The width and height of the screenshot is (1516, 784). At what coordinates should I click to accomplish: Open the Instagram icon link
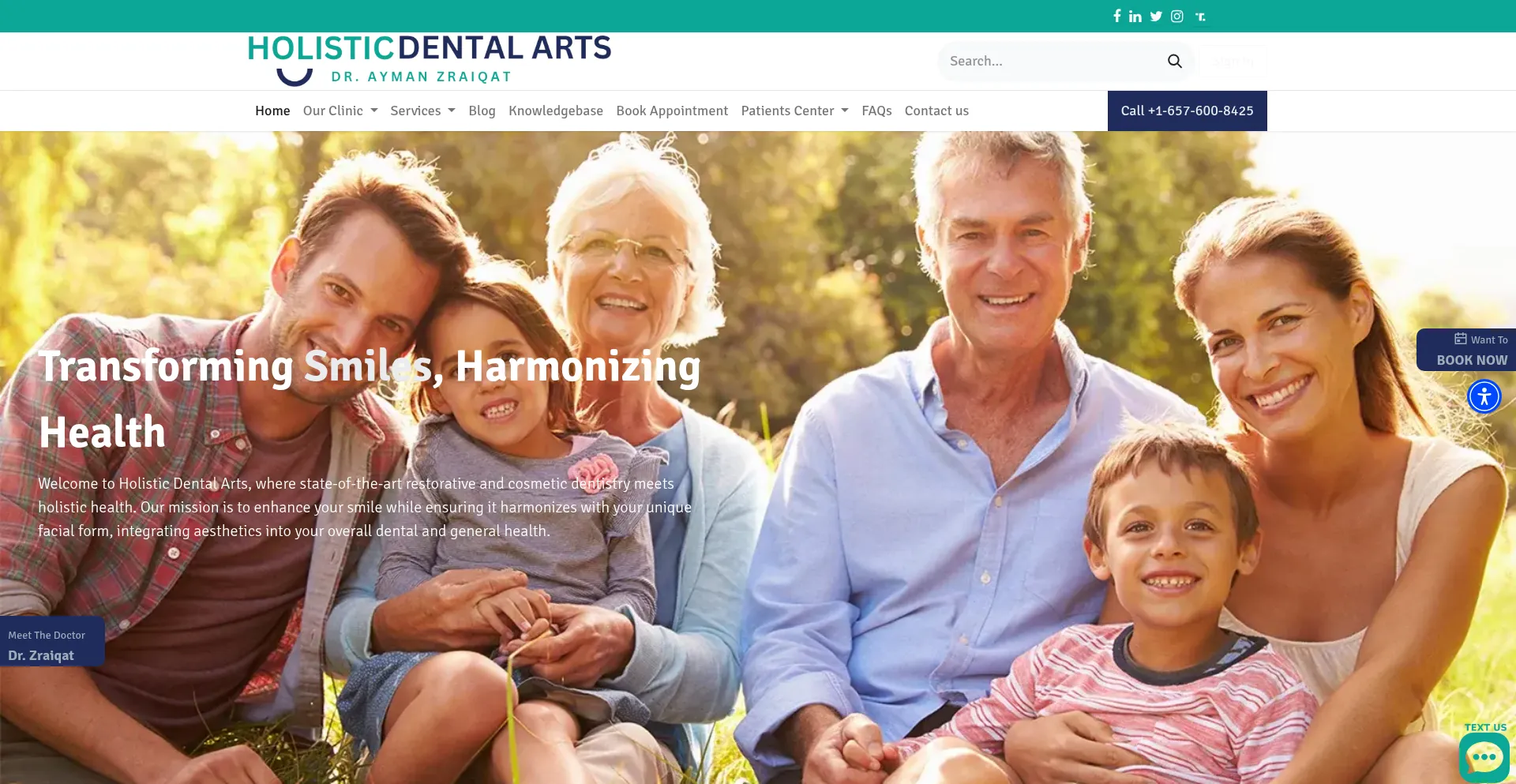click(1177, 17)
